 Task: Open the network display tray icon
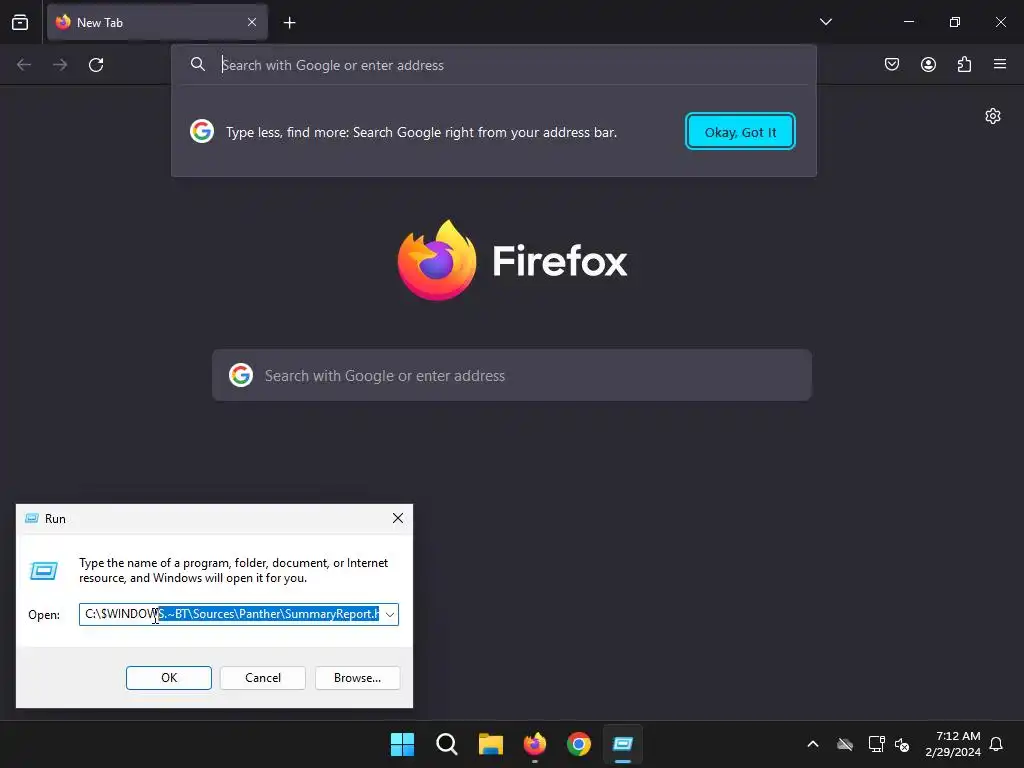point(876,744)
